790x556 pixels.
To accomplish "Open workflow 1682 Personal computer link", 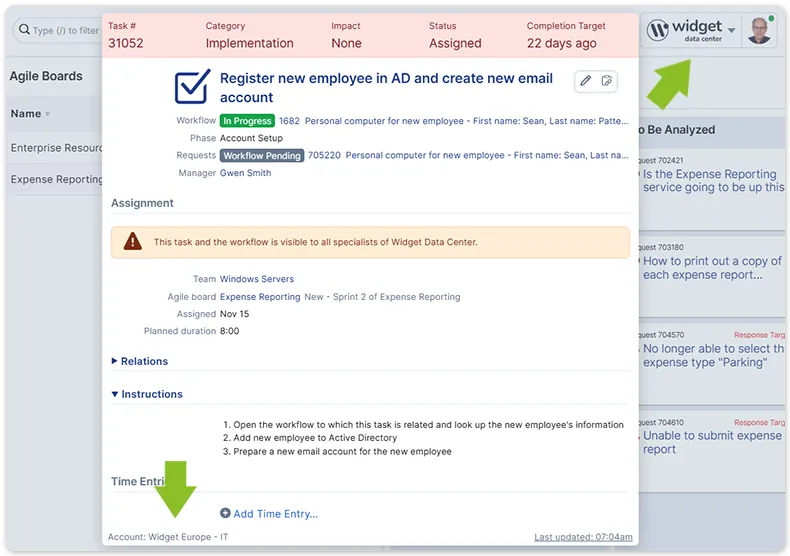I will tap(453, 121).
